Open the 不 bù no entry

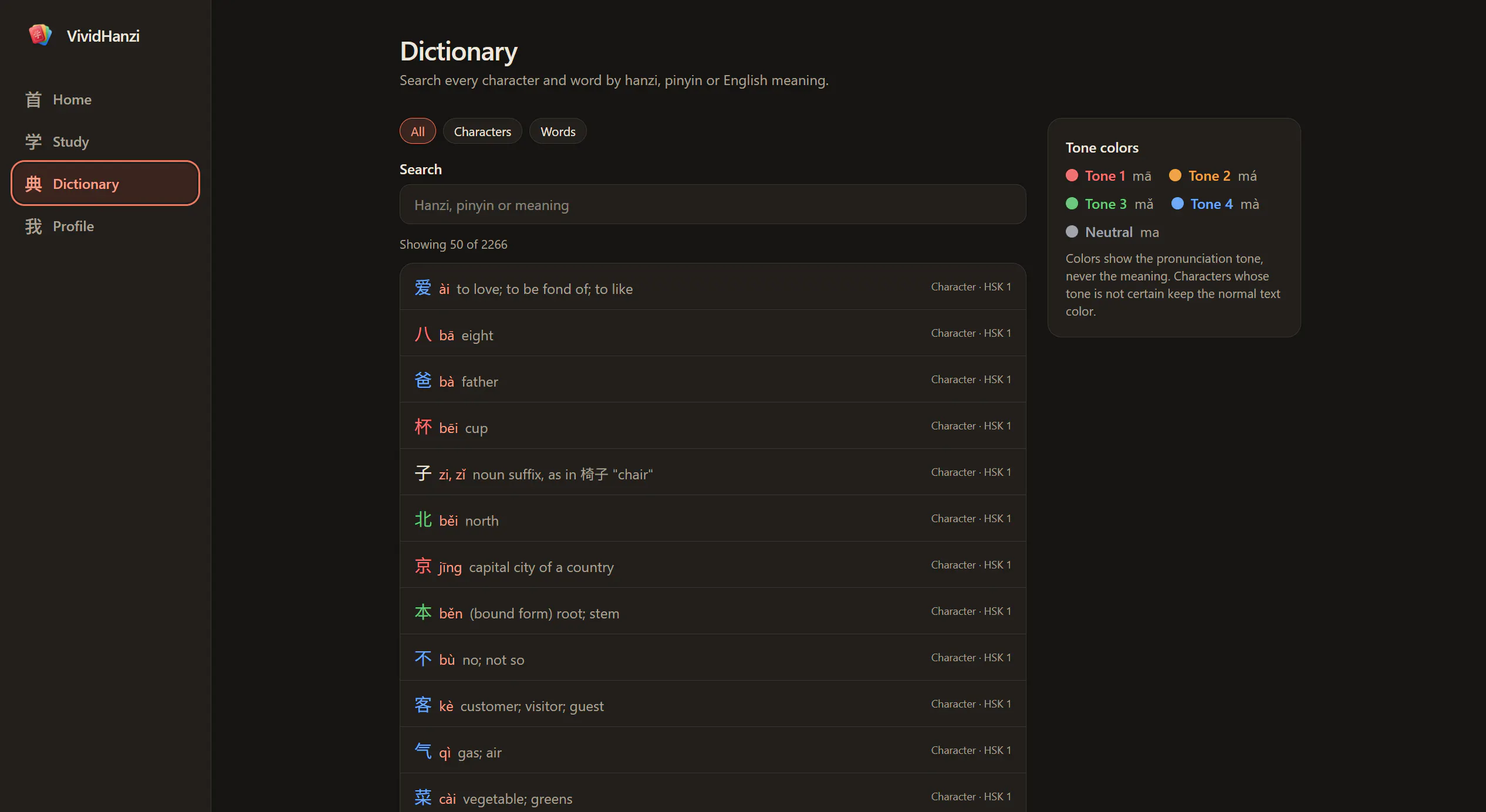712,658
